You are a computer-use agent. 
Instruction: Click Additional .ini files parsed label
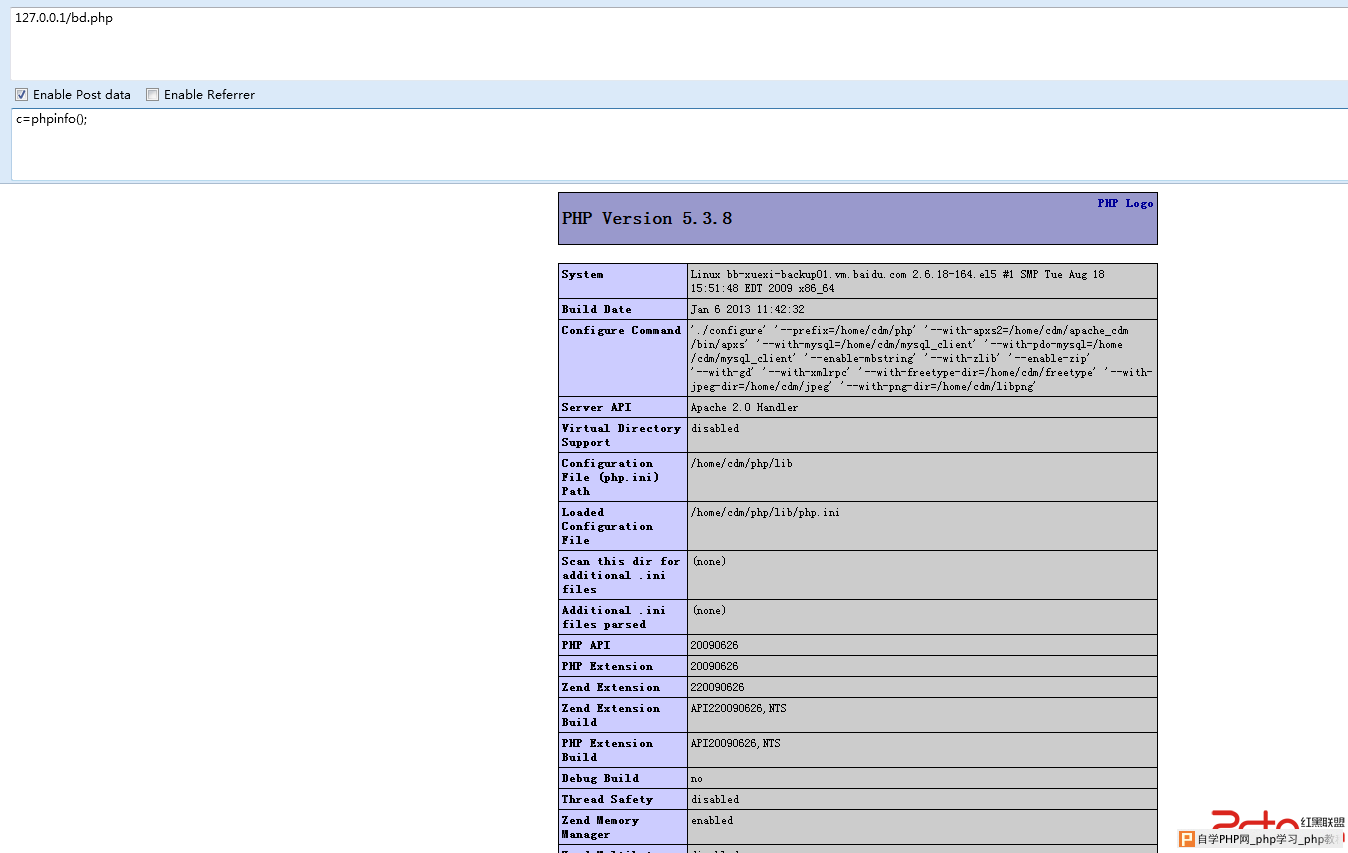[x=614, y=617]
